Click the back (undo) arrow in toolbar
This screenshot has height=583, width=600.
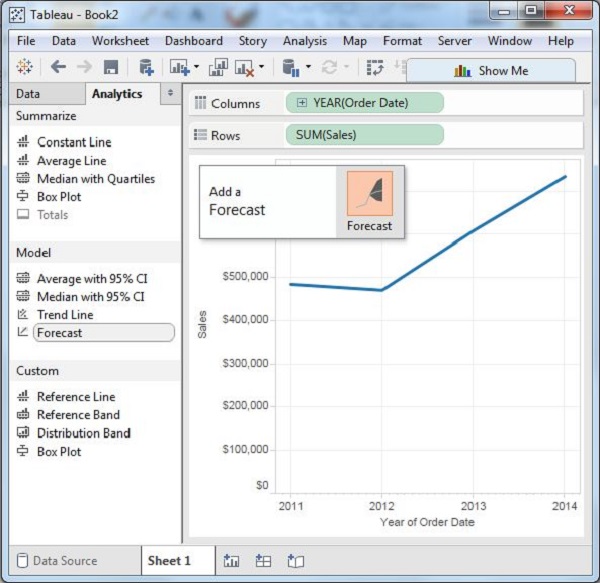click(58, 67)
